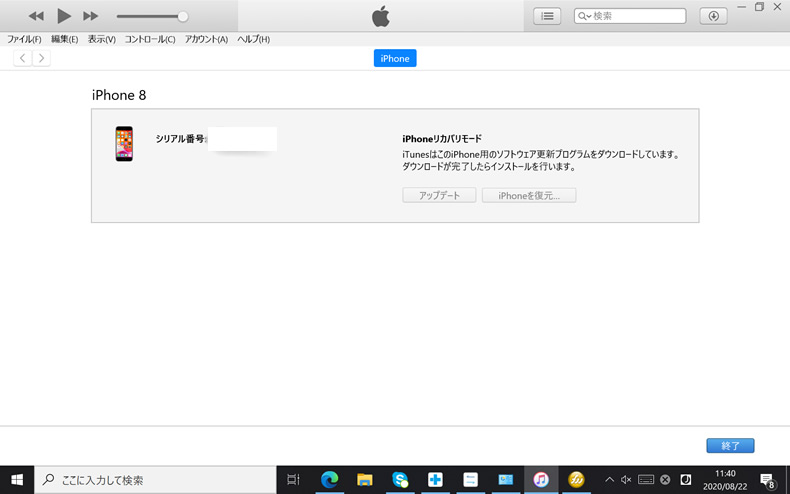
Task: Click the muted speaker tray icon
Action: click(x=626, y=480)
